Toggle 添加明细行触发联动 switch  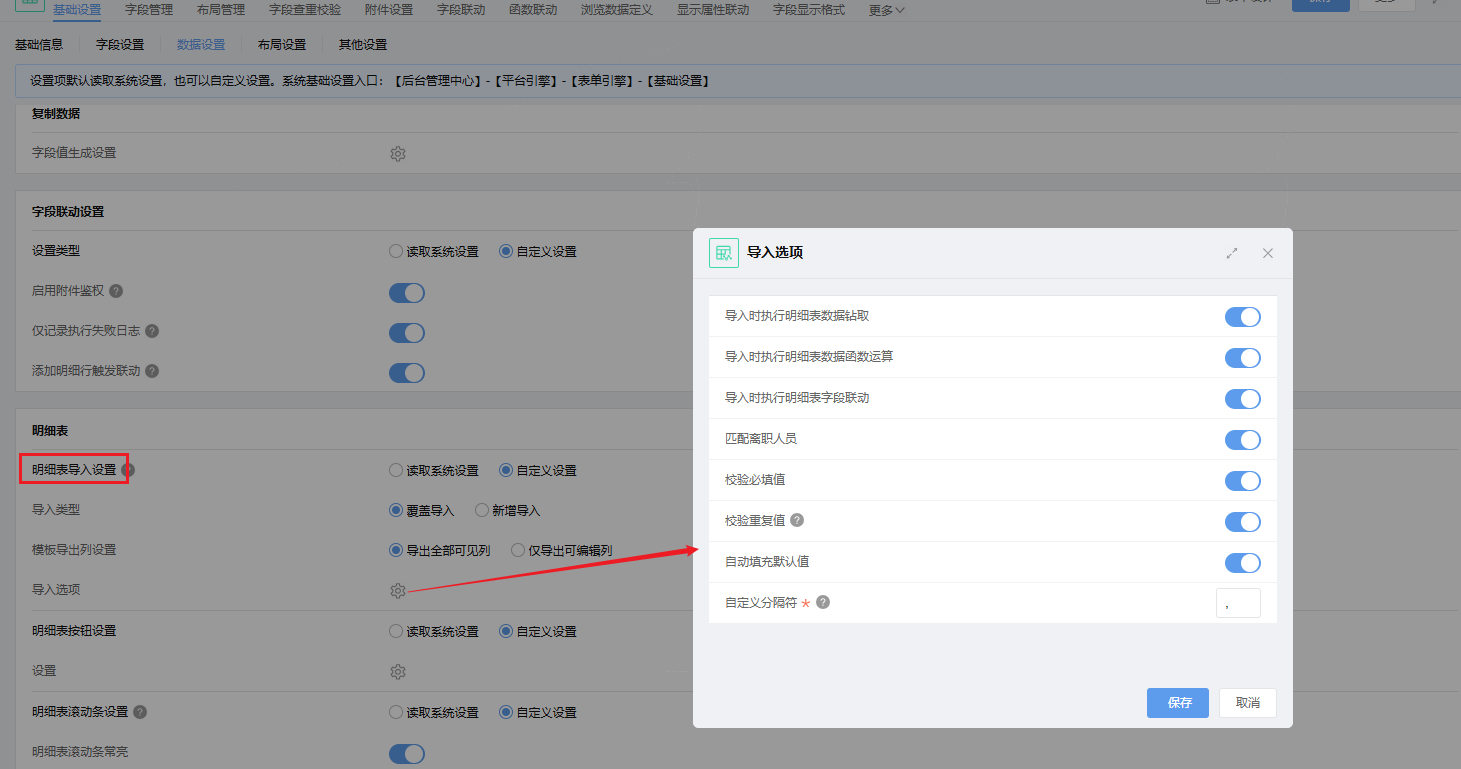(407, 373)
